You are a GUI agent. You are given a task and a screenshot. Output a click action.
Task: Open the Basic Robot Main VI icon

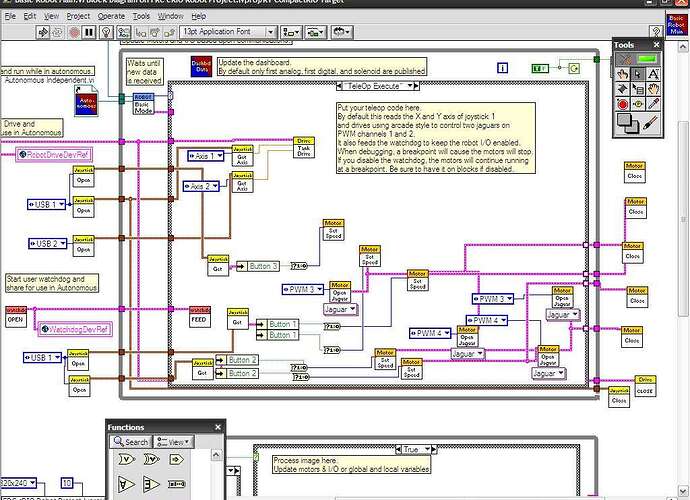pyautogui.click(x=676, y=25)
